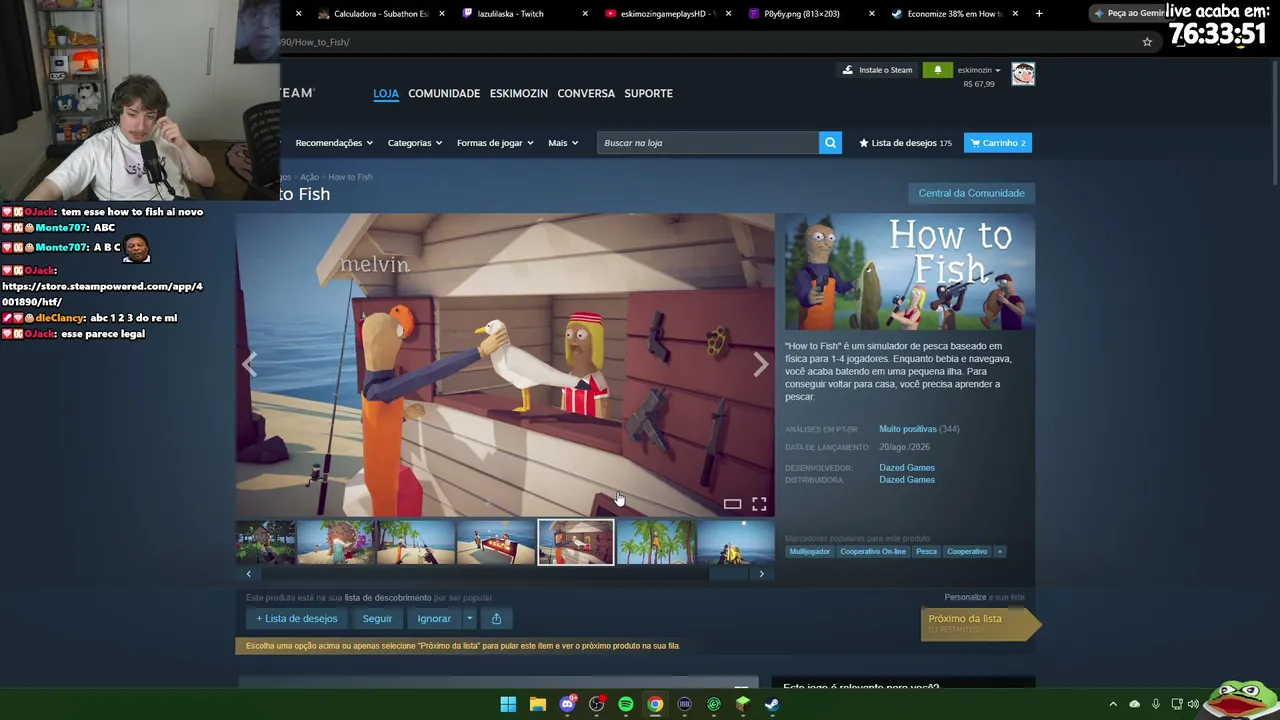Show previous screenshot with left arrow
1280x720 pixels.
click(x=249, y=365)
